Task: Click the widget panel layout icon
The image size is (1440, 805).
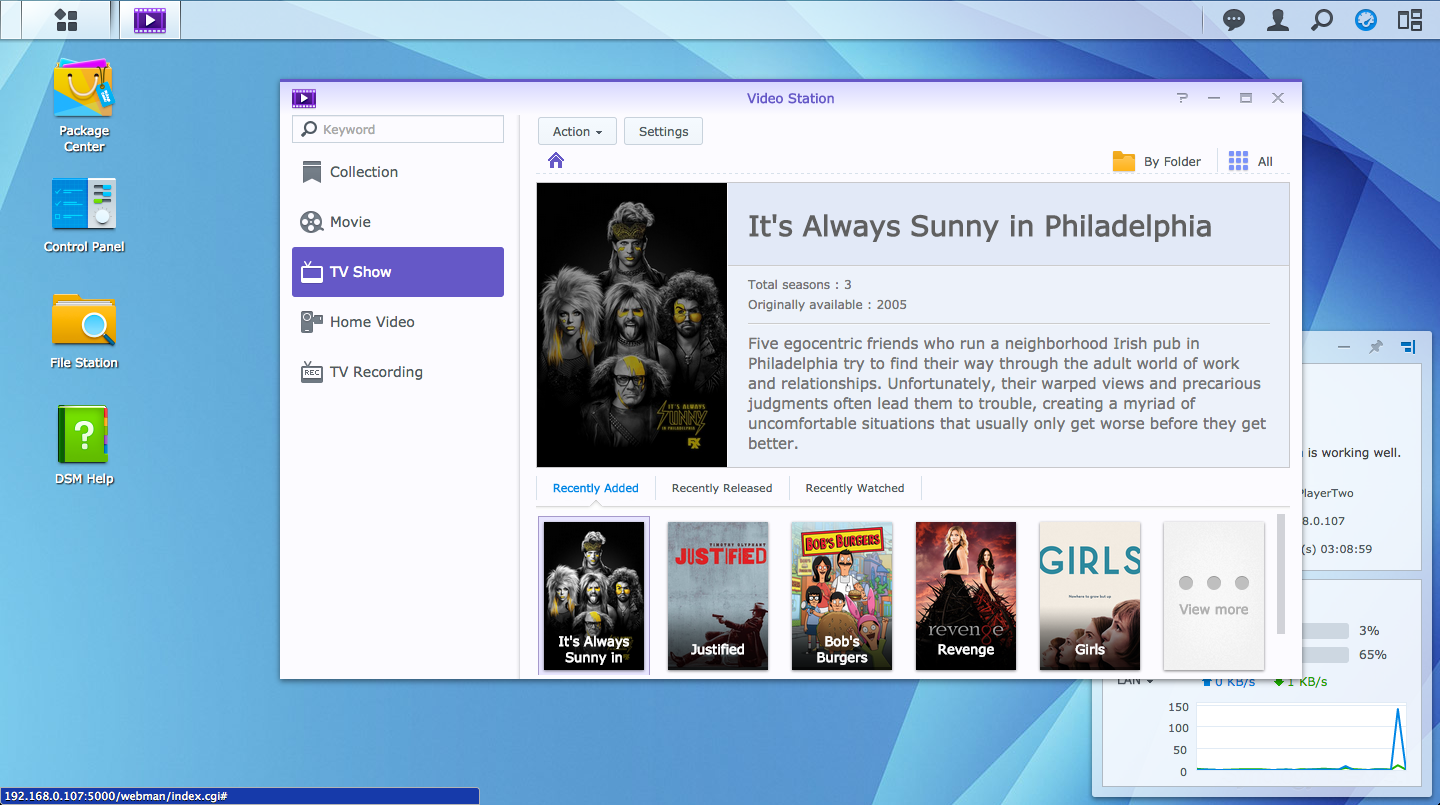Action: pyautogui.click(x=1408, y=347)
